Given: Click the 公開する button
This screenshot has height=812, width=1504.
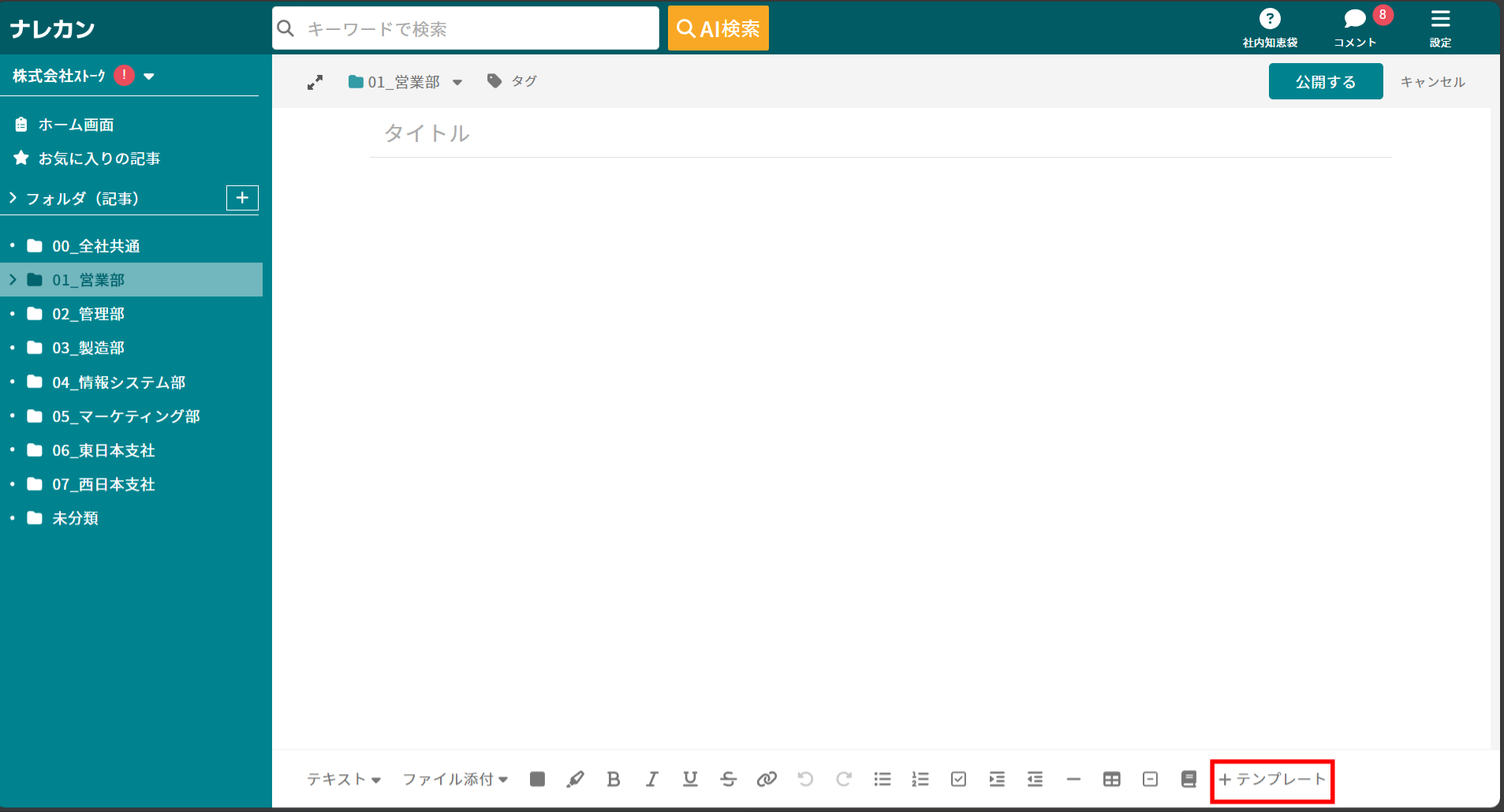Looking at the screenshot, I should pos(1325,81).
